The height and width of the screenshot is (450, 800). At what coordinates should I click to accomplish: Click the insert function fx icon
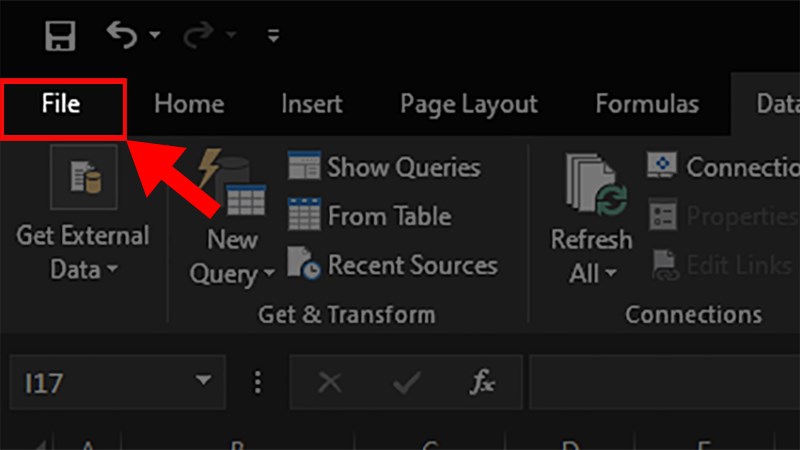[x=482, y=381]
